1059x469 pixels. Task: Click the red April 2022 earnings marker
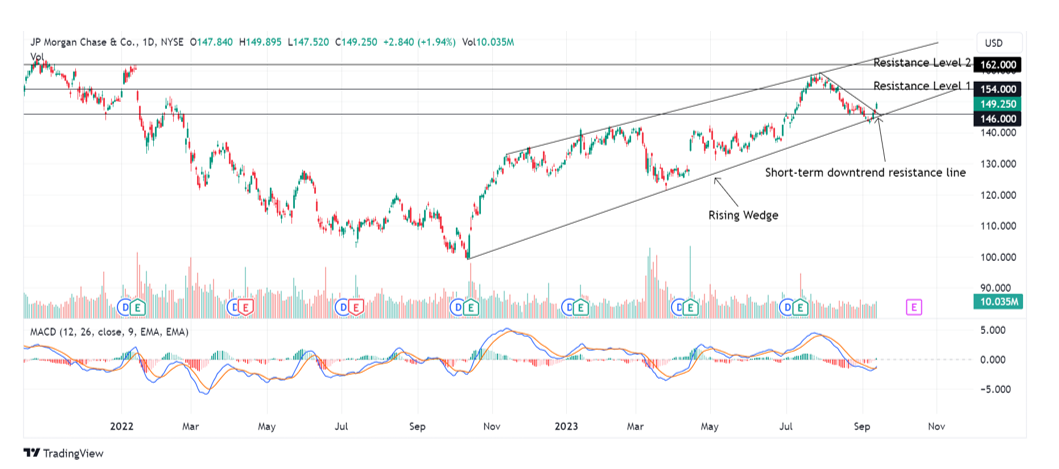click(x=247, y=307)
